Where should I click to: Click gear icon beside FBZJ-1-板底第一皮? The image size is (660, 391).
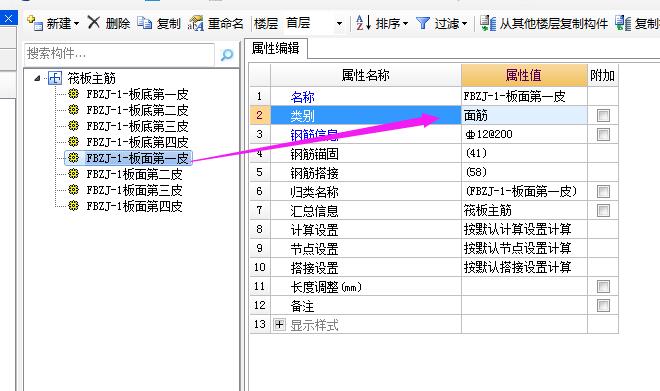74,94
